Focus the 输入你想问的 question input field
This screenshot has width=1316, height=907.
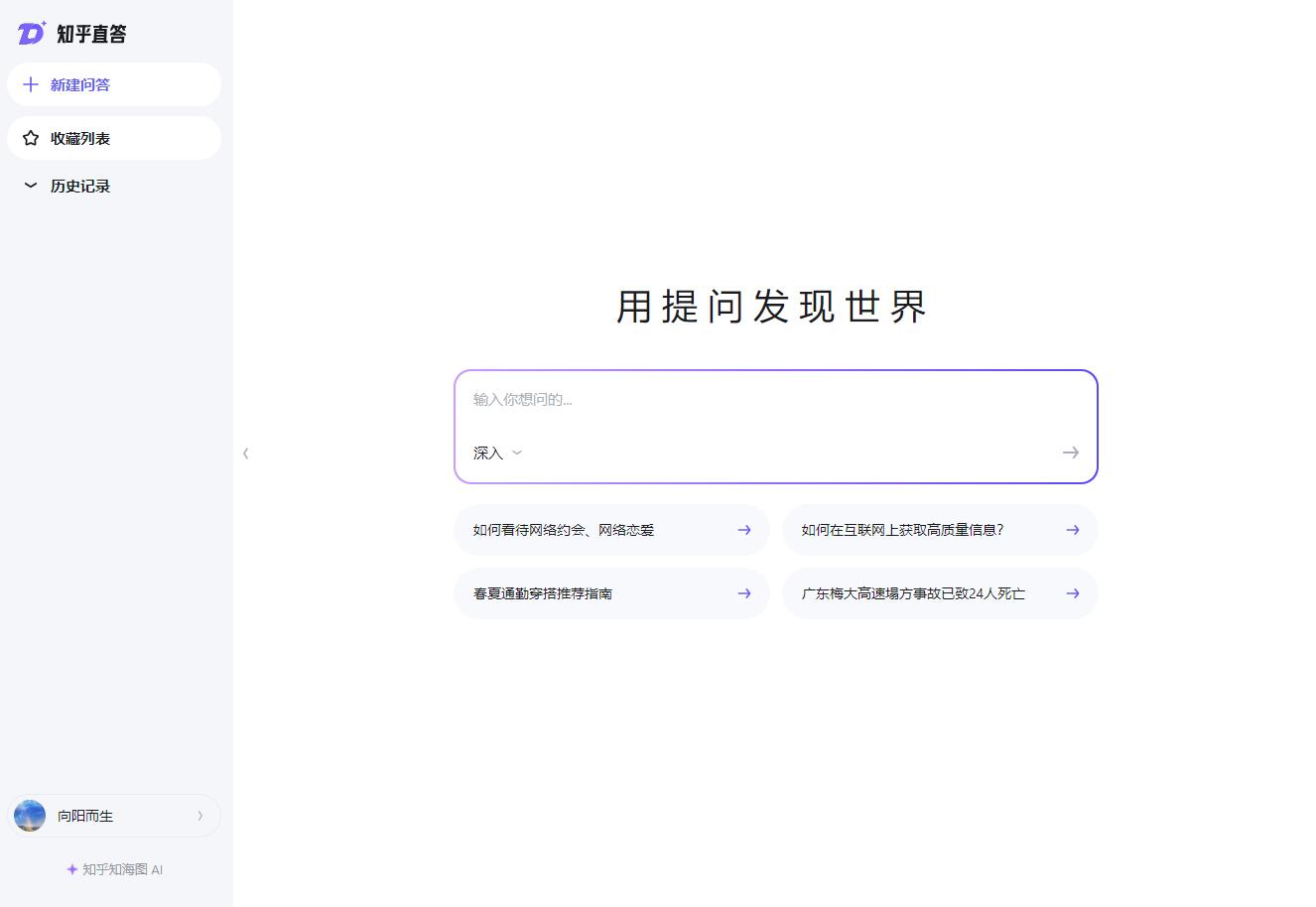tap(775, 399)
